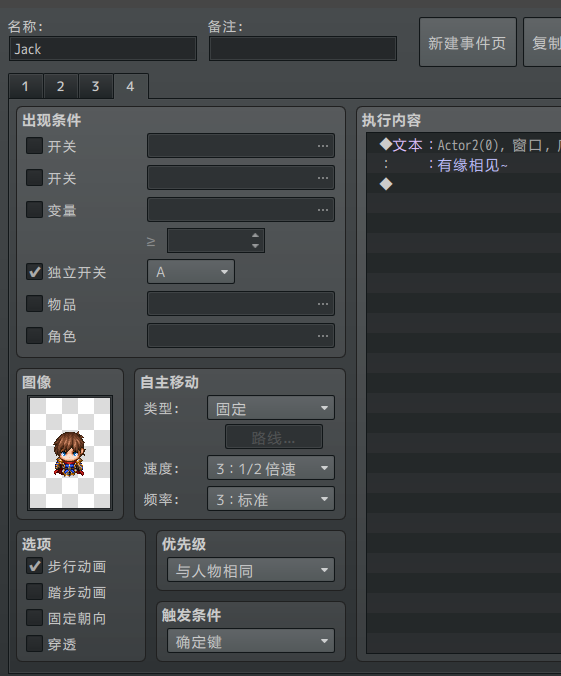Open the 速度 3: 1/2 倍速 dropdown
The height and width of the screenshot is (676, 561).
[x=271, y=468]
